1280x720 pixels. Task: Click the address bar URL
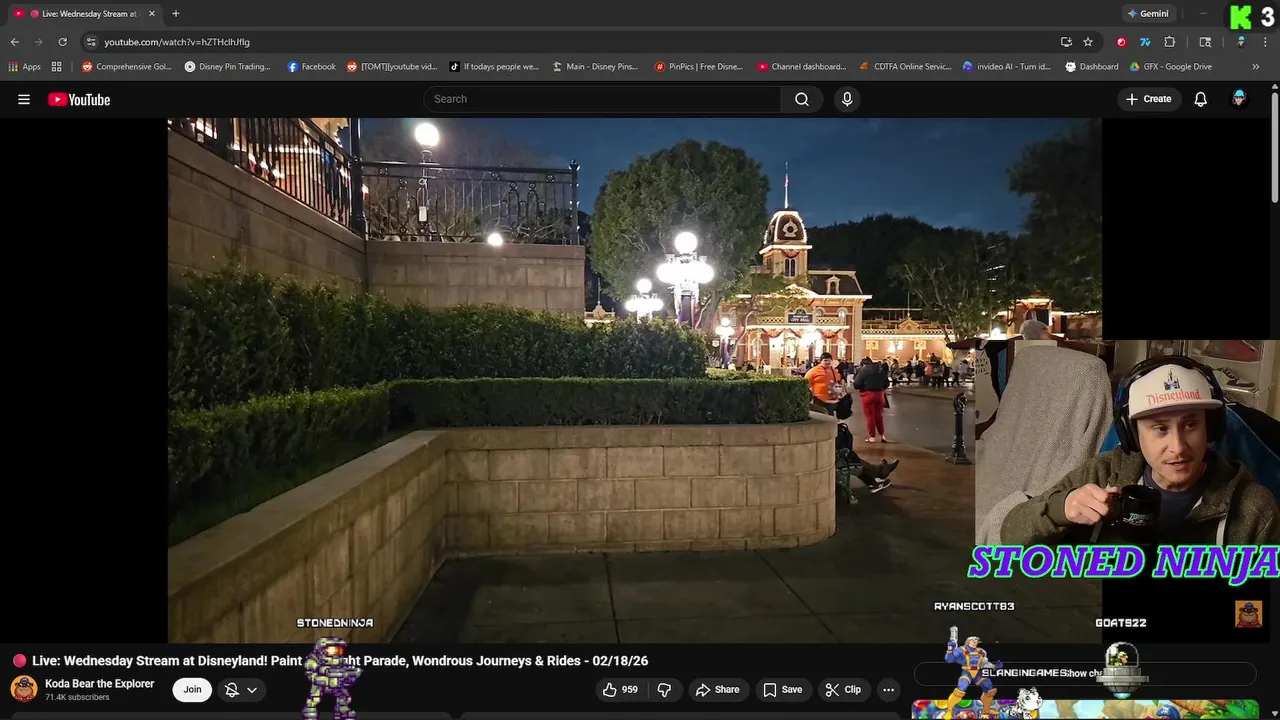click(x=177, y=42)
